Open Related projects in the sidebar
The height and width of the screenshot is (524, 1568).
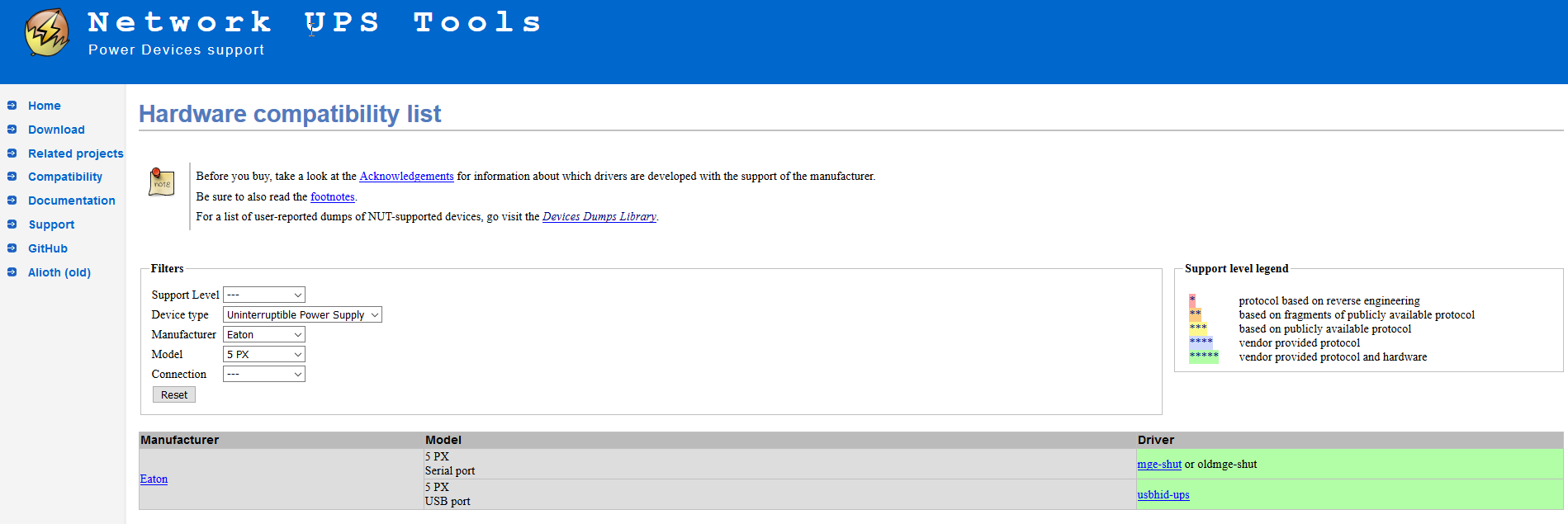coord(76,153)
